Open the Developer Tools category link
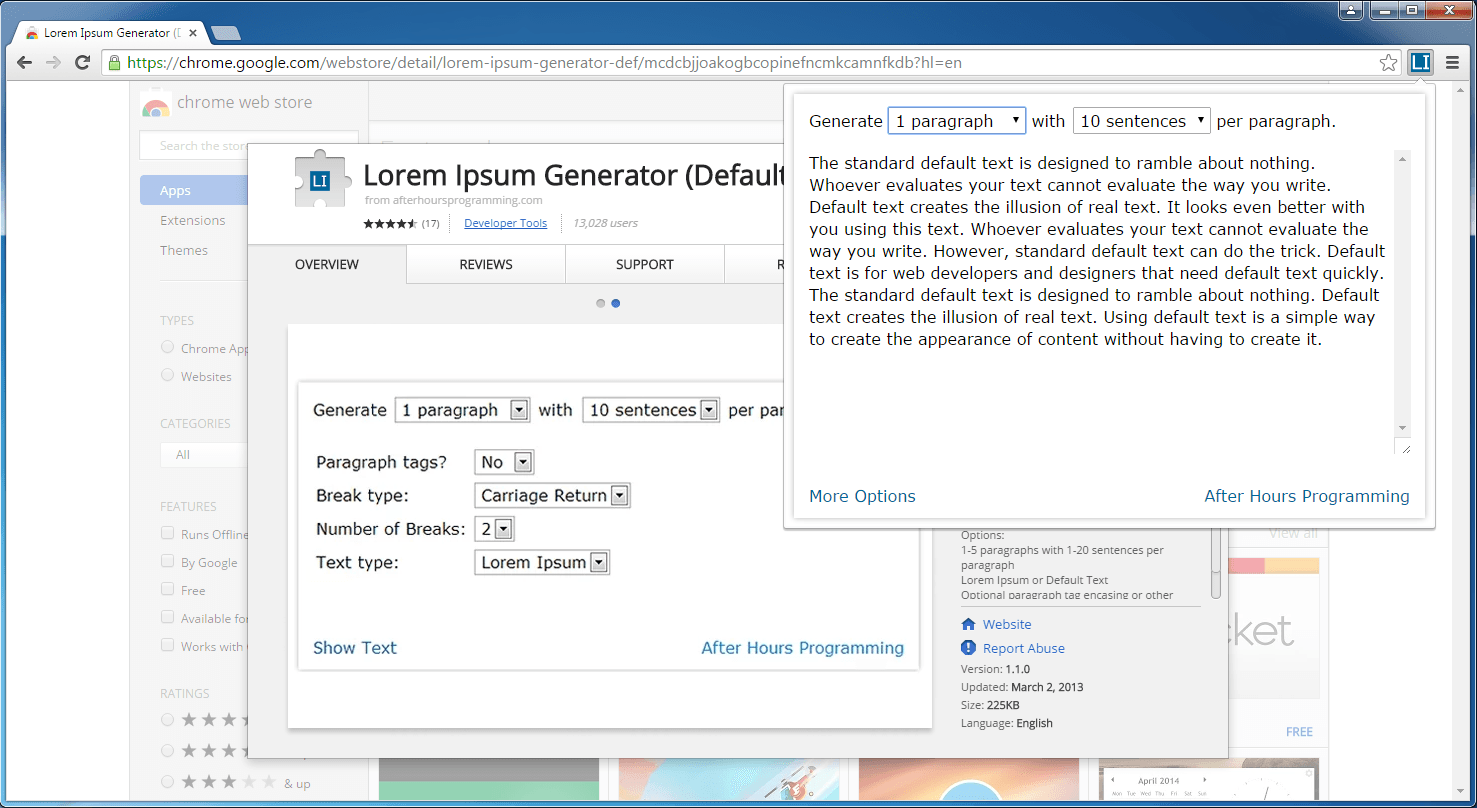 point(506,223)
